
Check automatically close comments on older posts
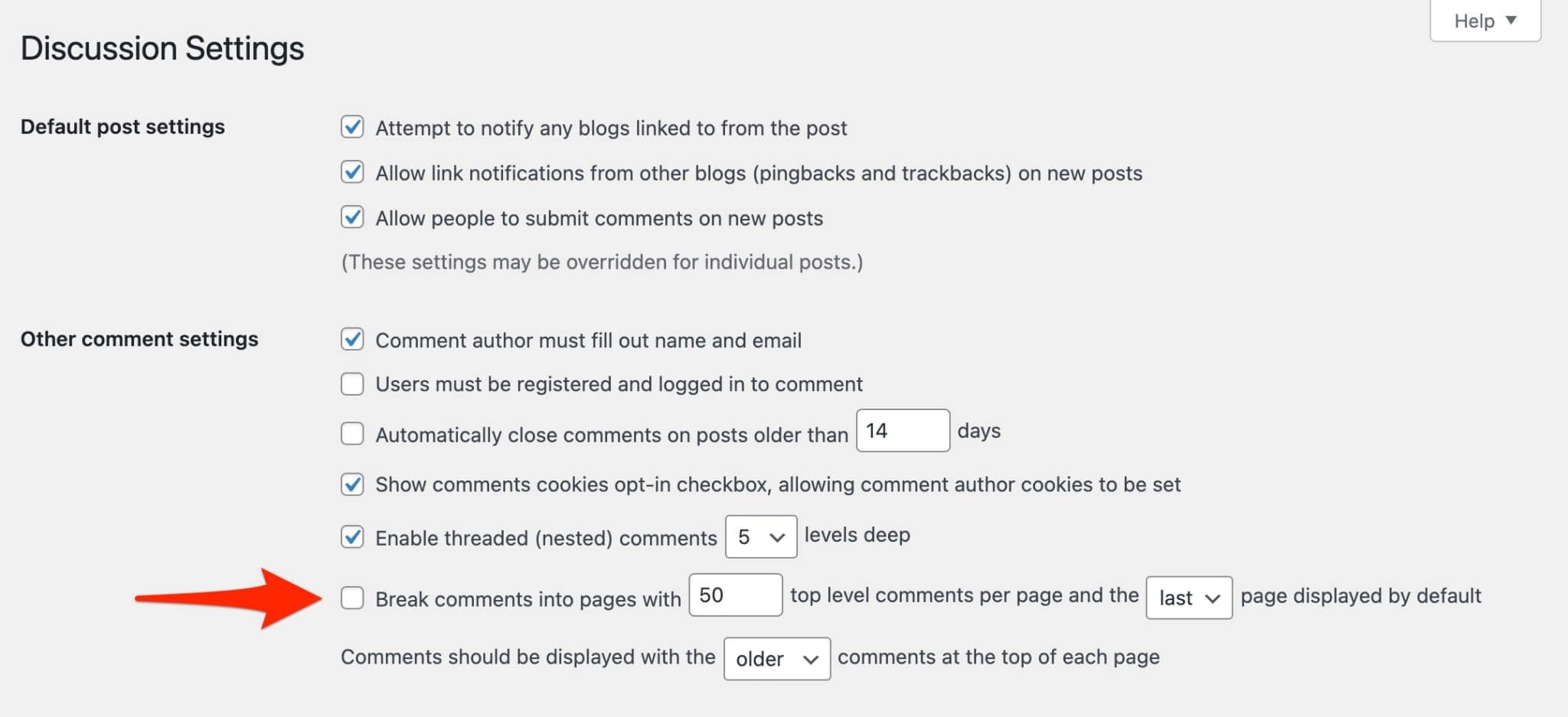point(352,433)
